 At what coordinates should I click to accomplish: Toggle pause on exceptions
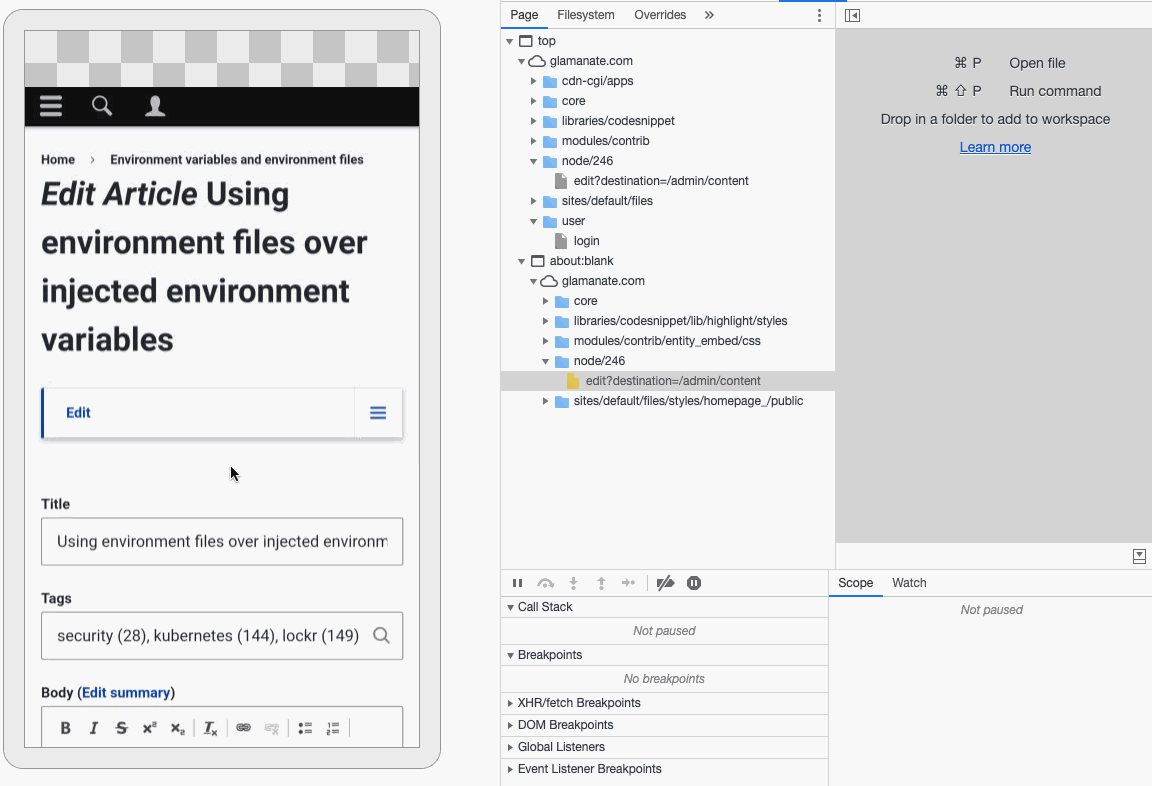click(694, 583)
